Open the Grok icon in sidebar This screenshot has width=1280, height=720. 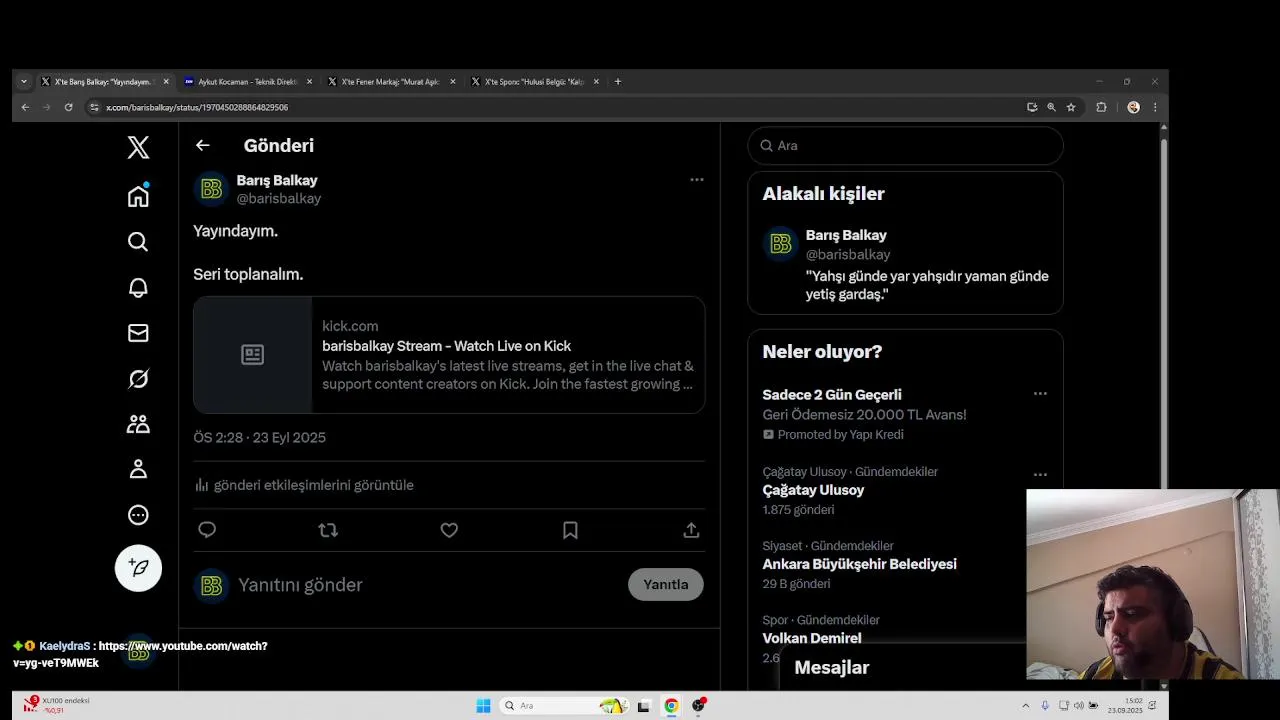[138, 379]
